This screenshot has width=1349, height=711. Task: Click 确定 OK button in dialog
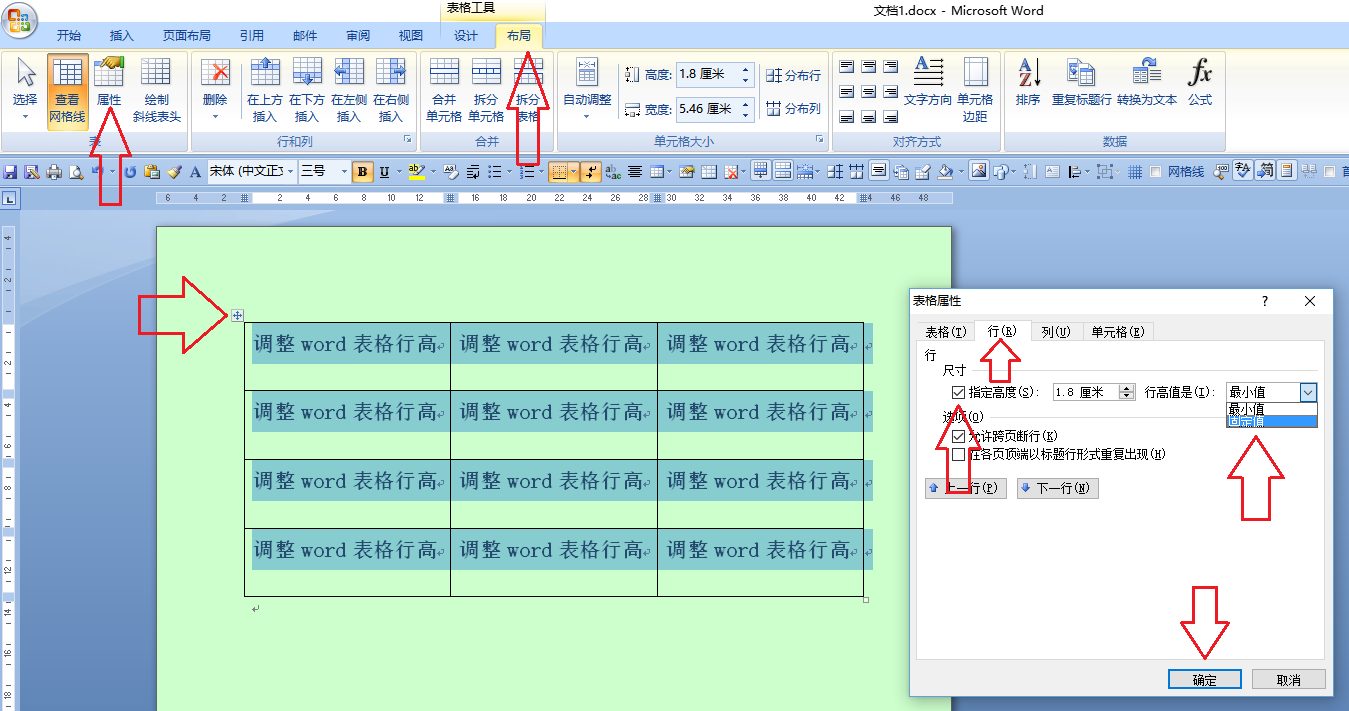coord(1205,679)
